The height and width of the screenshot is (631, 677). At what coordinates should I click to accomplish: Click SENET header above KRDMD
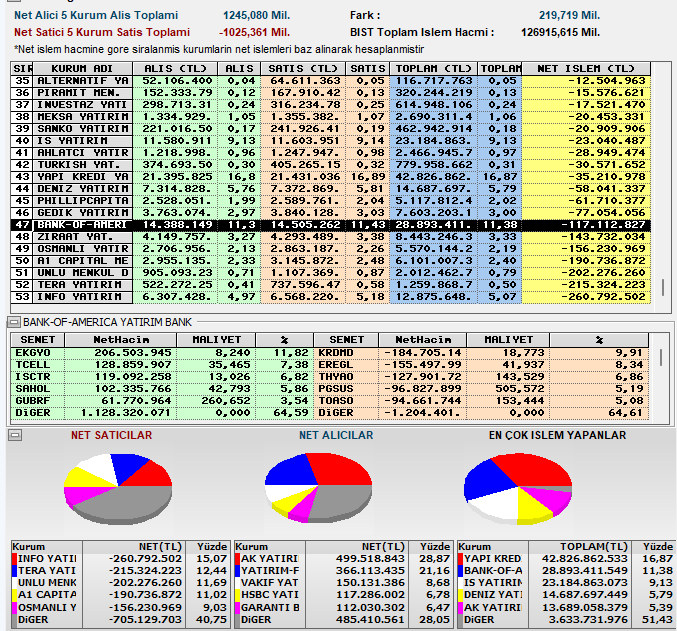click(x=346, y=339)
